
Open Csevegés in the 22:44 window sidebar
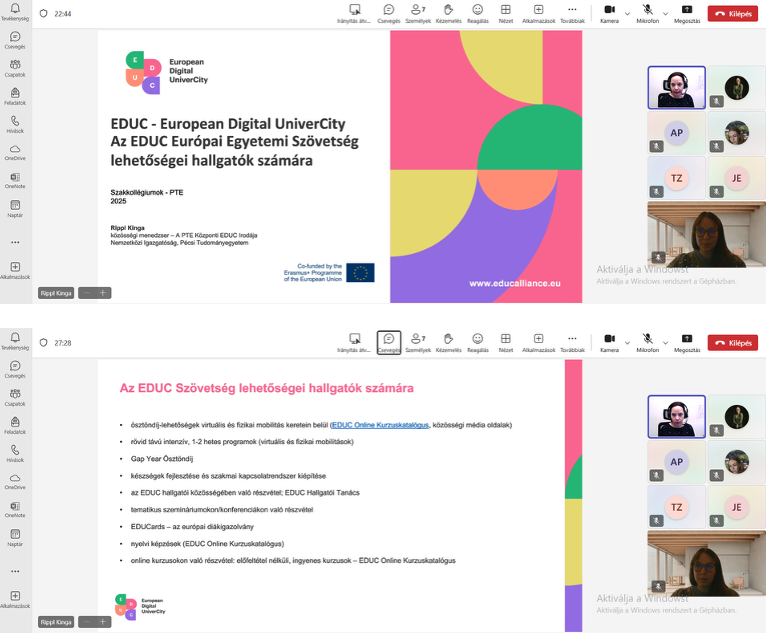coord(15,41)
